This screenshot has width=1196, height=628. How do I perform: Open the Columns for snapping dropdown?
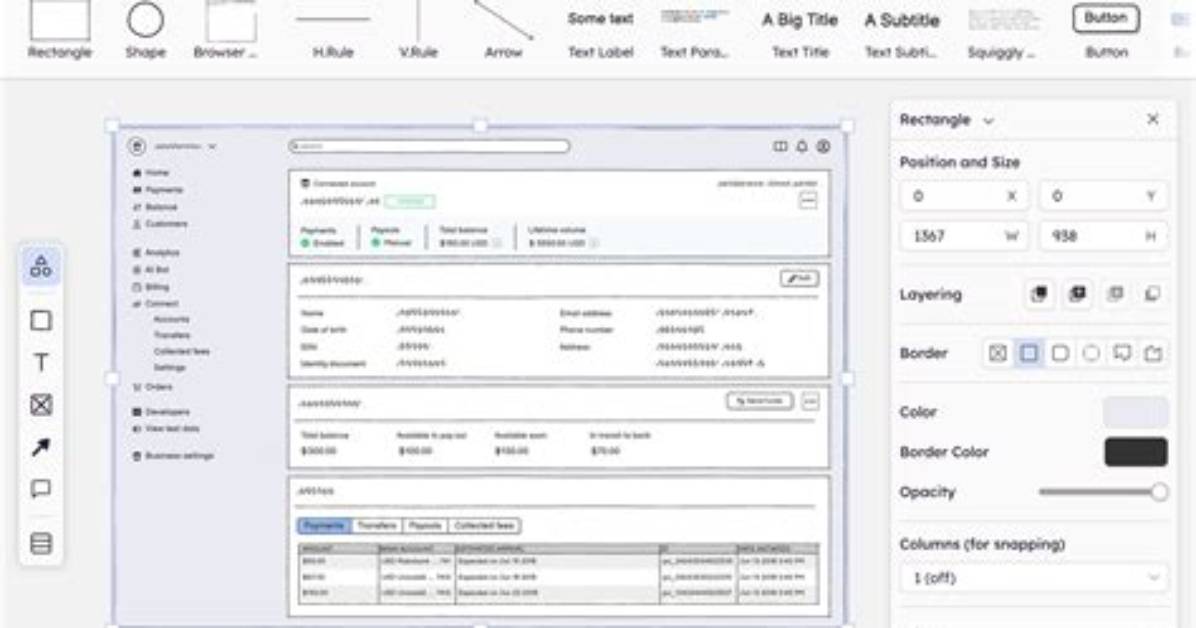1034,578
